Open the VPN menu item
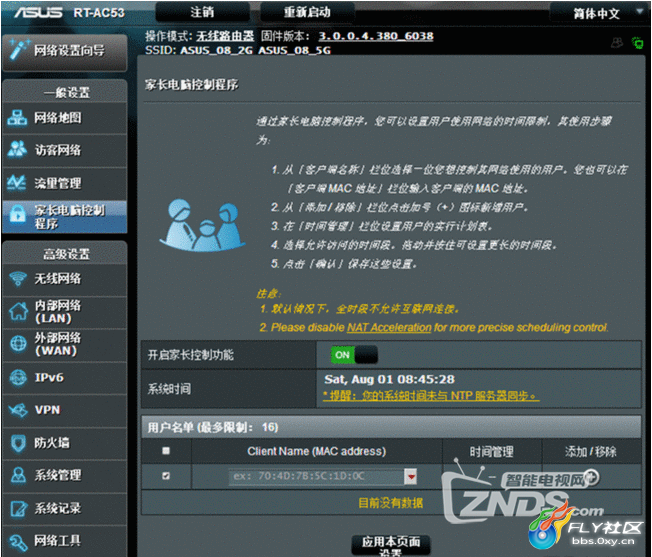 tap(64, 410)
